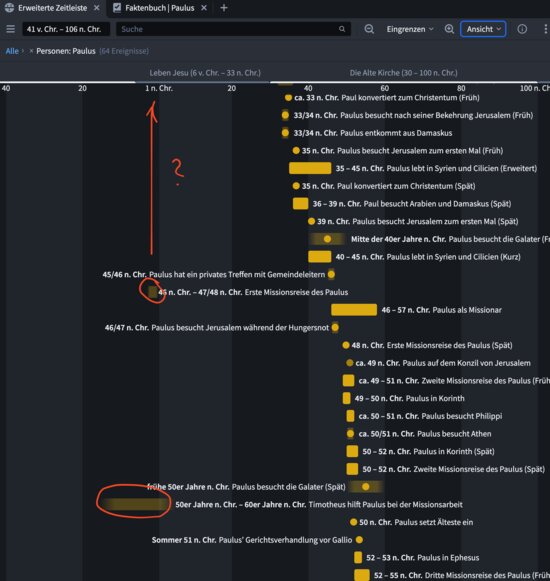
Task: Open the Ansicht dropdown menu
Action: [x=483, y=29]
